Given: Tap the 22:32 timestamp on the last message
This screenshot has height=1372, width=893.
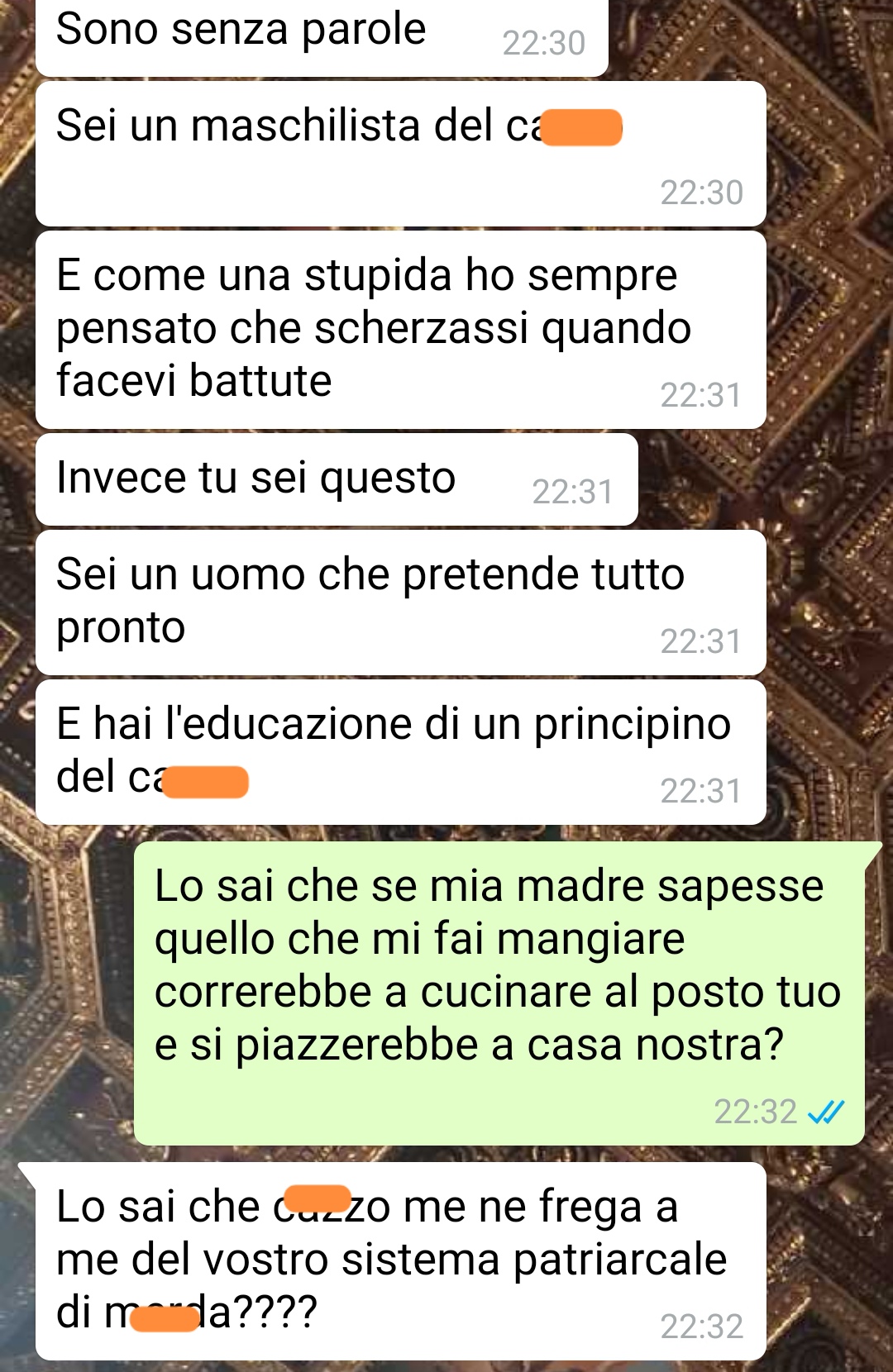Looking at the screenshot, I should click(x=702, y=1327).
